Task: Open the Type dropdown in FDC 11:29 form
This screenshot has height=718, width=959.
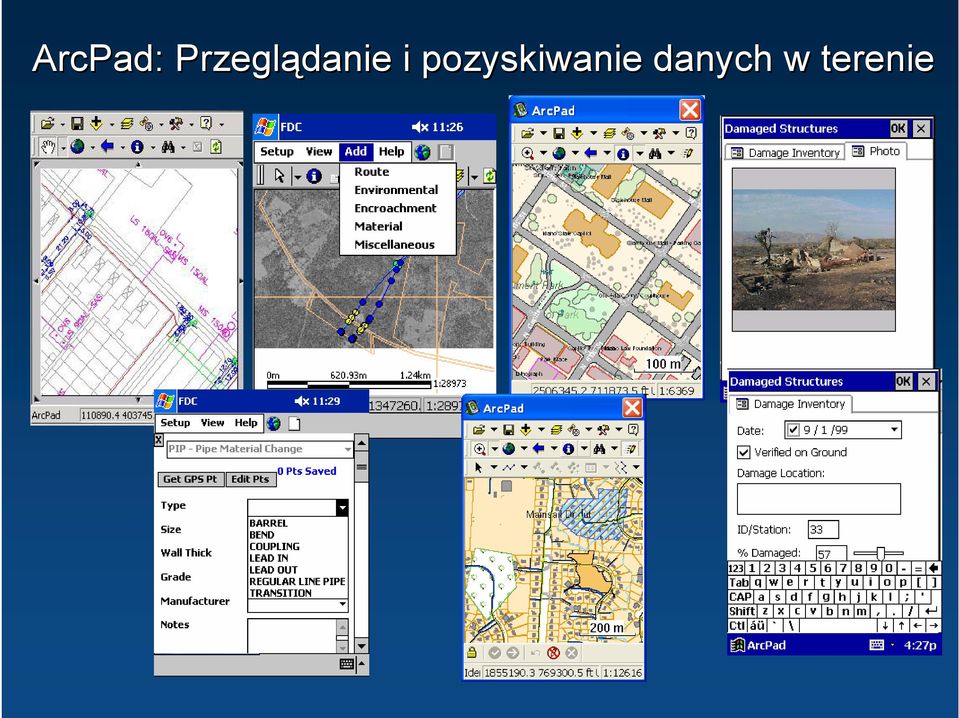Action: coord(342,508)
